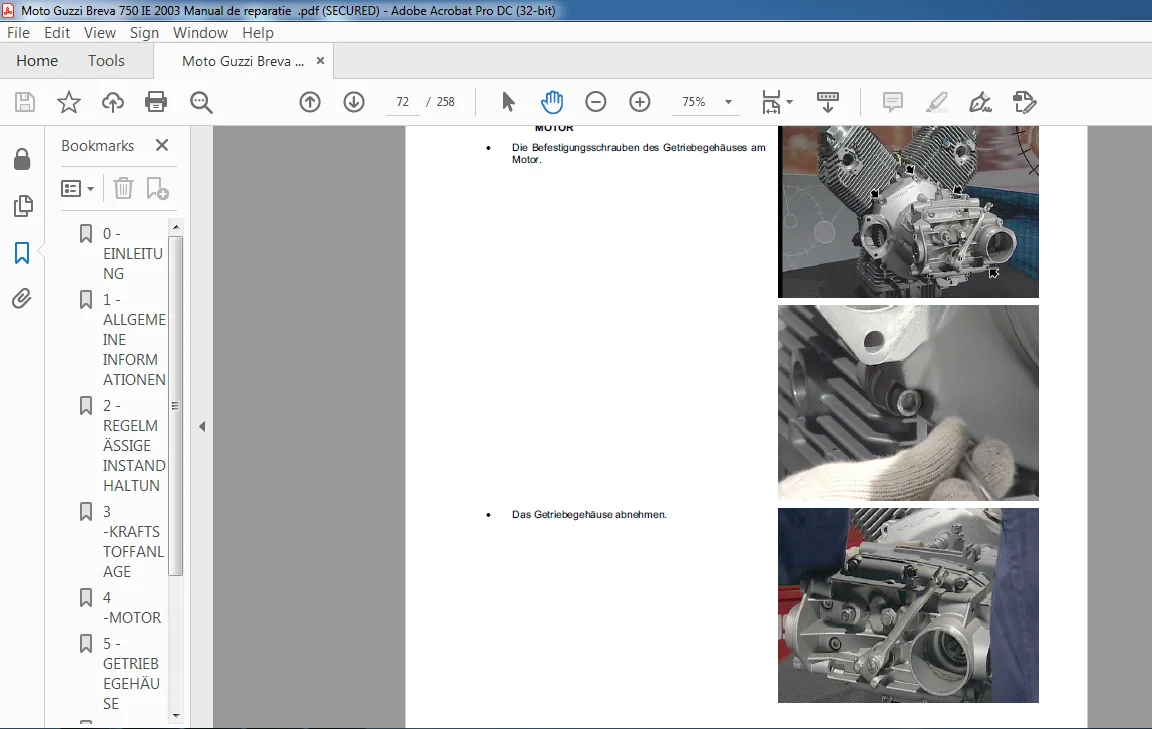Click the Bookmarks panel heading
This screenshot has height=729, width=1152.
coord(98,146)
